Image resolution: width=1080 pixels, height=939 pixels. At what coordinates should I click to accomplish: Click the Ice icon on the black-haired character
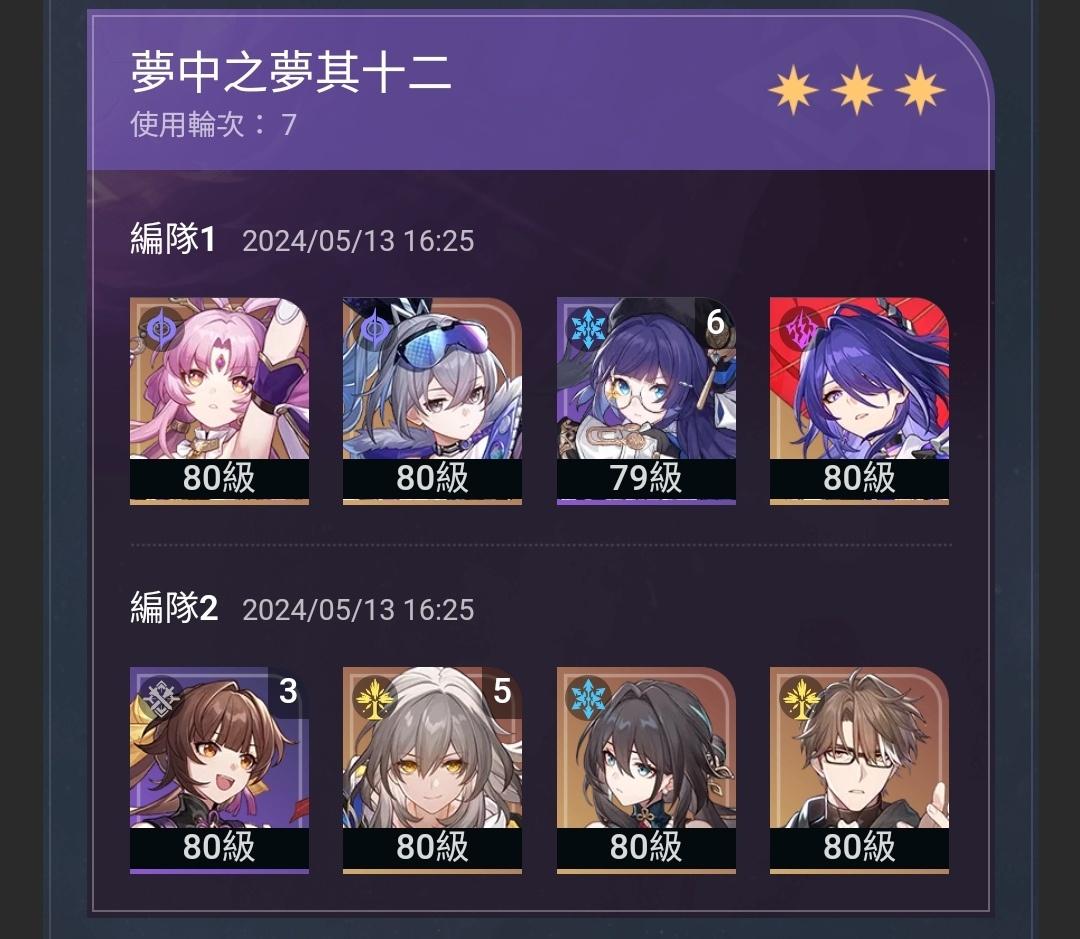[588, 696]
